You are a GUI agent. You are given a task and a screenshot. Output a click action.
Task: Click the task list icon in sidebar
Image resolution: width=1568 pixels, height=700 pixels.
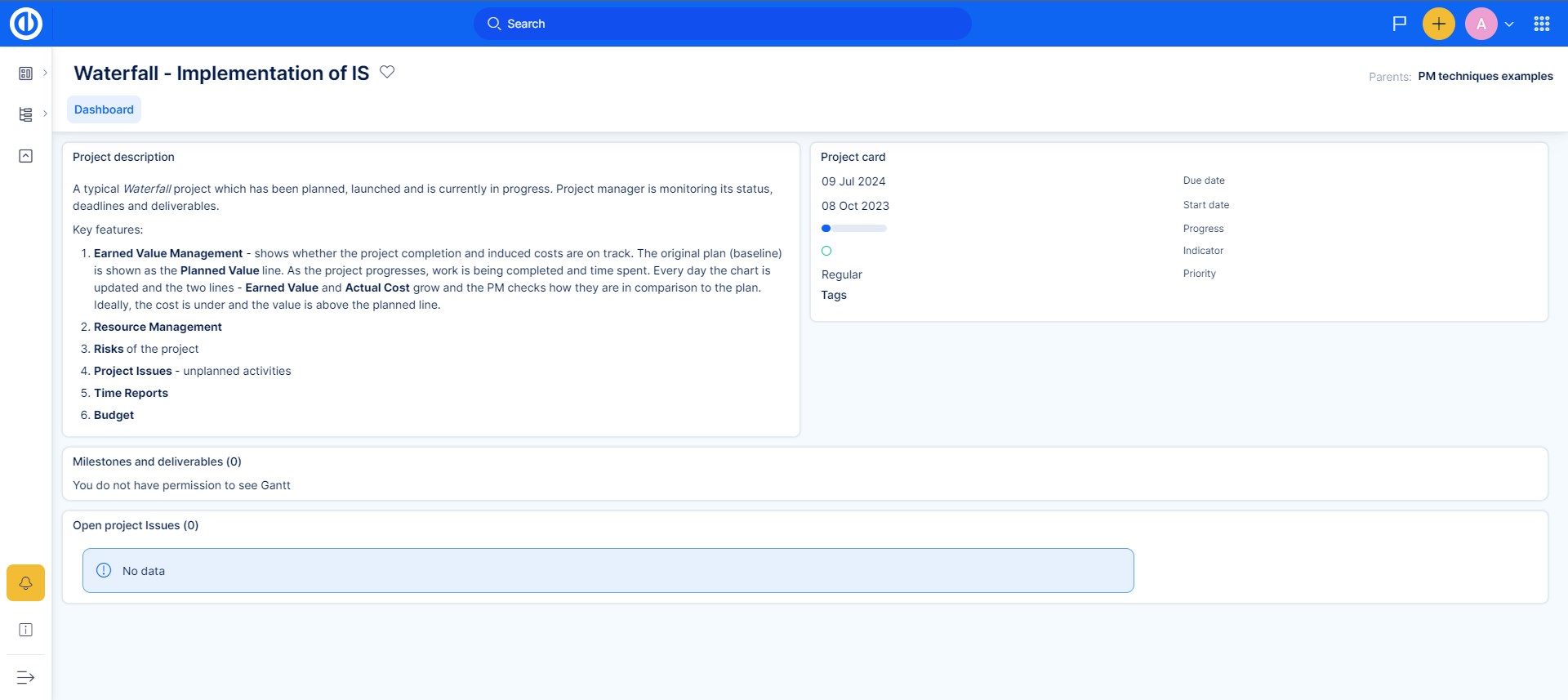[26, 114]
